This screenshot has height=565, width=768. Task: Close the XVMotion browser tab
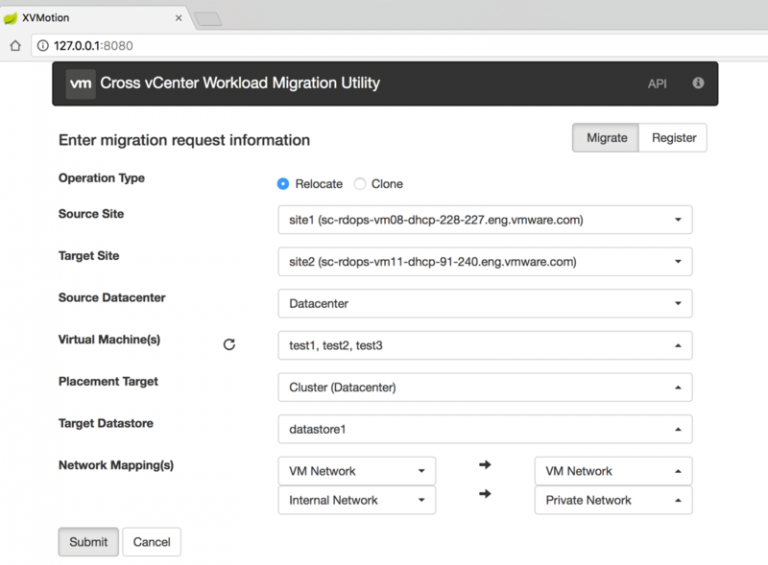pos(179,18)
